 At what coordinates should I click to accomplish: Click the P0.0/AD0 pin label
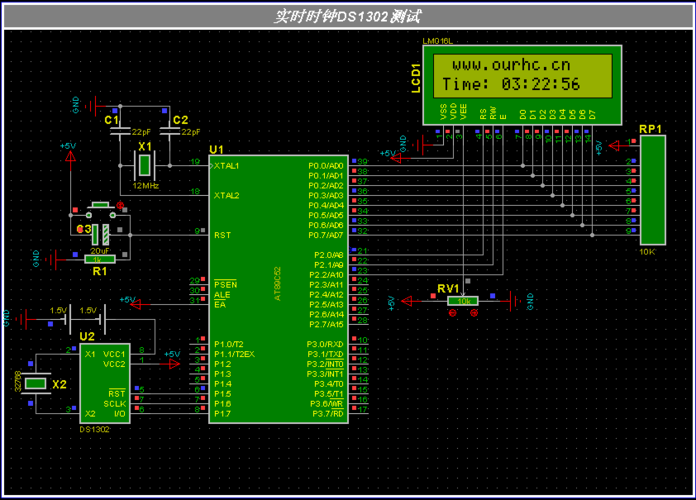pos(326,166)
